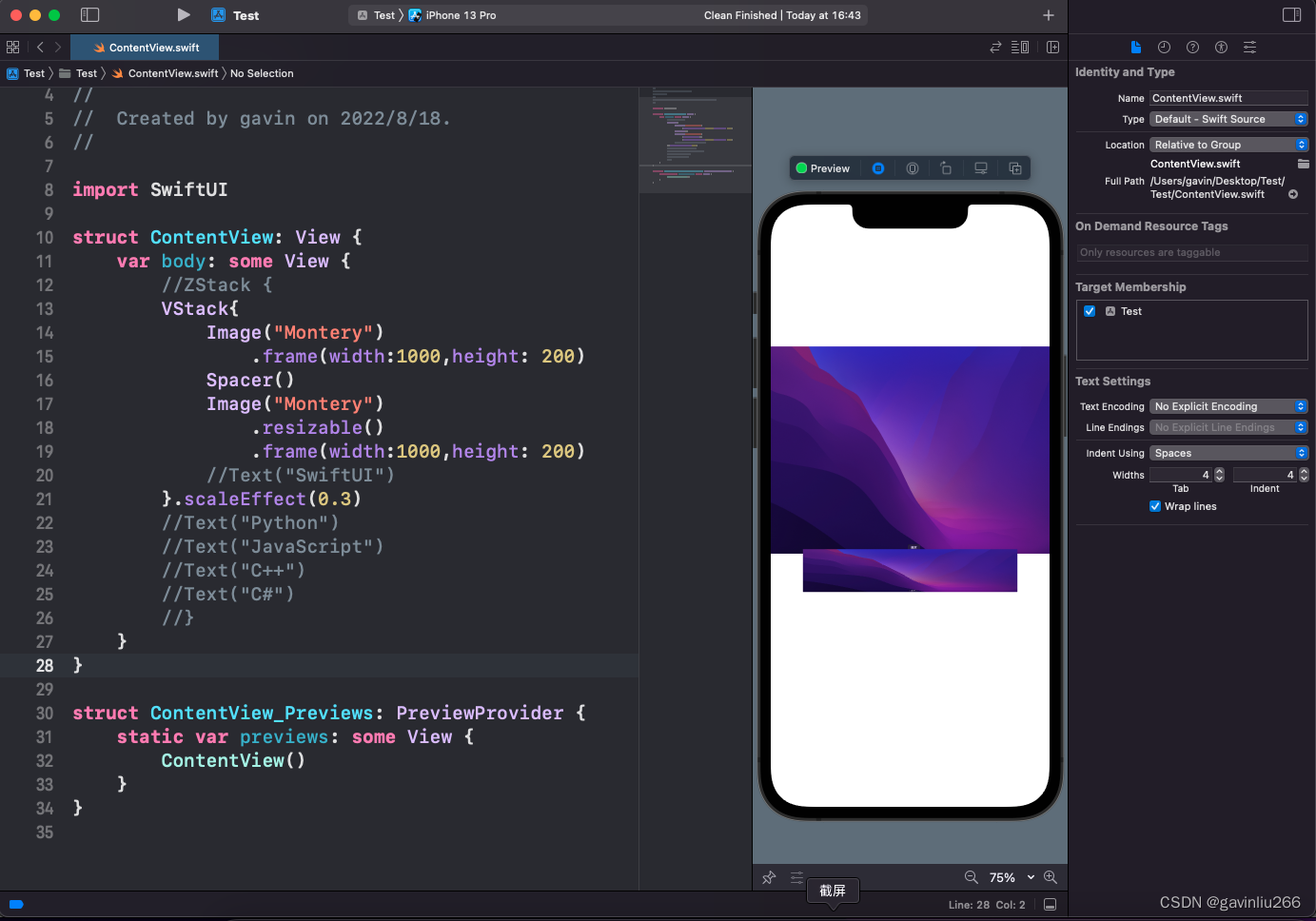This screenshot has height=921, width=1316.
Task: Open the Type dropdown Default - Swift Source
Action: coord(1229,119)
